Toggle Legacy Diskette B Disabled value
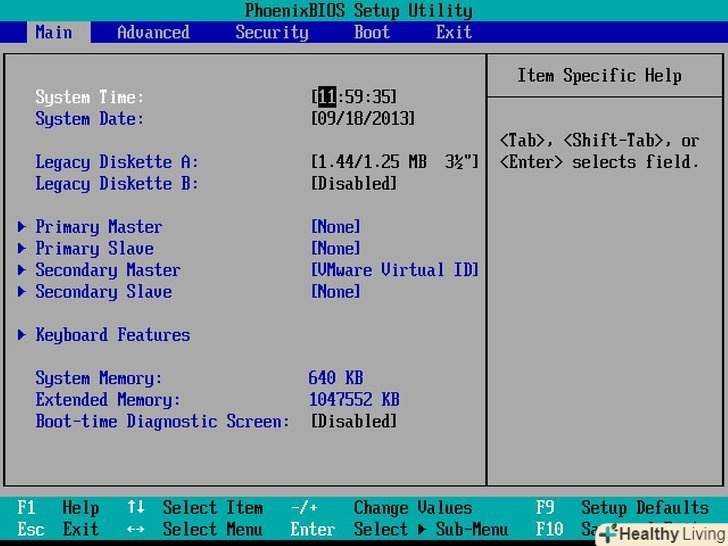Image resolution: width=728 pixels, height=546 pixels. pyautogui.click(x=354, y=183)
